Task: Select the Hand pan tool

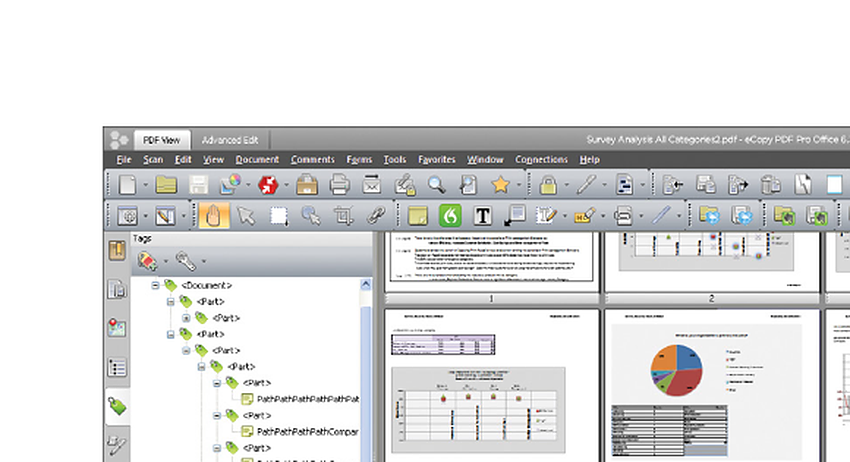Action: pyautogui.click(x=213, y=216)
